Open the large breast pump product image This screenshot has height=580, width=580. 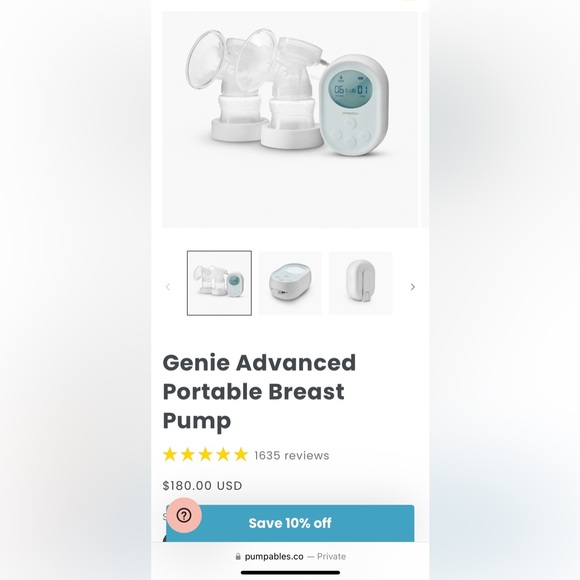[x=290, y=119]
